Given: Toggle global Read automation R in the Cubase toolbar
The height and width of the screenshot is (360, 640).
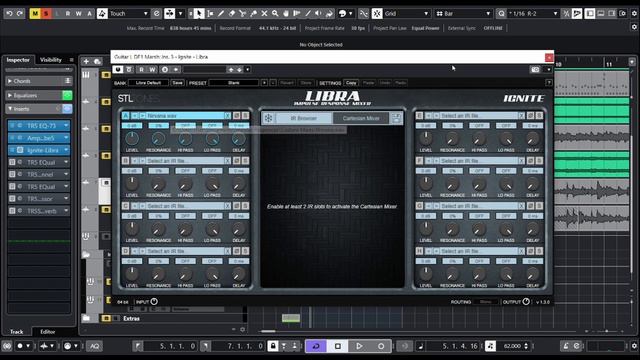Looking at the screenshot, I should pyautogui.click(x=68, y=13).
